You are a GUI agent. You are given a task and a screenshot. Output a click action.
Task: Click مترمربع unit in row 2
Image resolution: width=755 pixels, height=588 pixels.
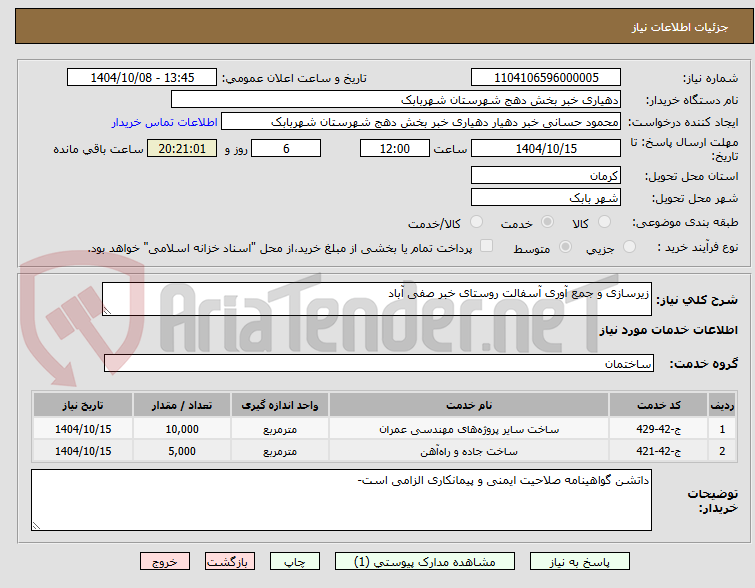pyautogui.click(x=280, y=451)
